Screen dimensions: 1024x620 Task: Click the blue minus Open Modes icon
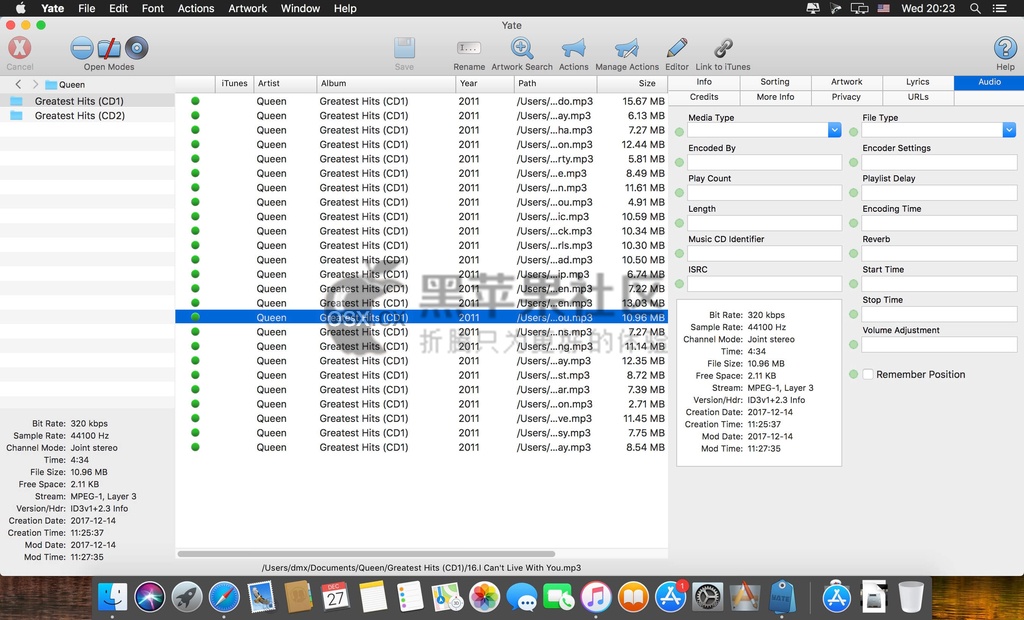82,48
